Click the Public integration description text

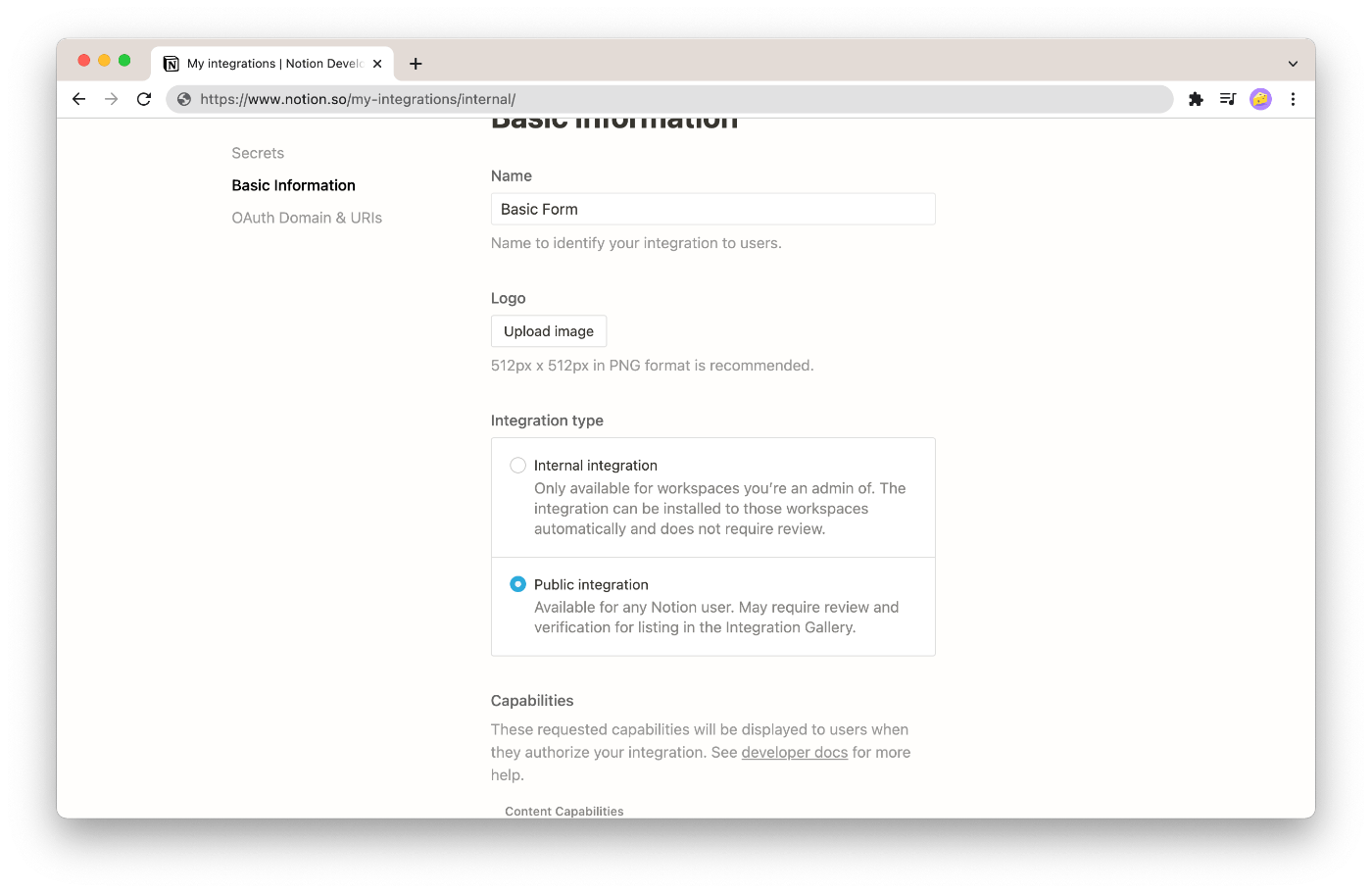[x=716, y=618]
